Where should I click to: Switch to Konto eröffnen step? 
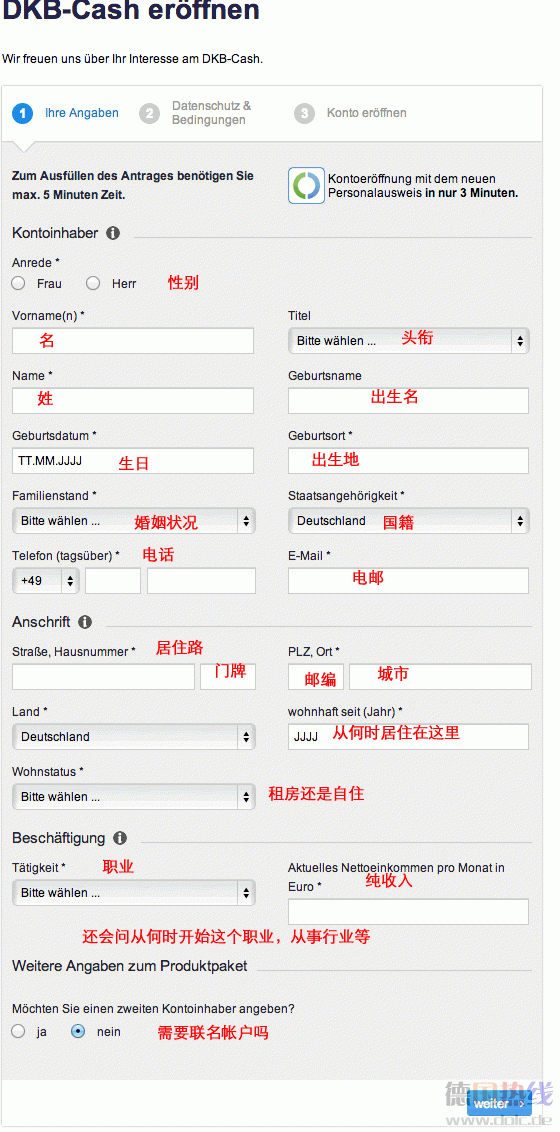pyautogui.click(x=367, y=113)
